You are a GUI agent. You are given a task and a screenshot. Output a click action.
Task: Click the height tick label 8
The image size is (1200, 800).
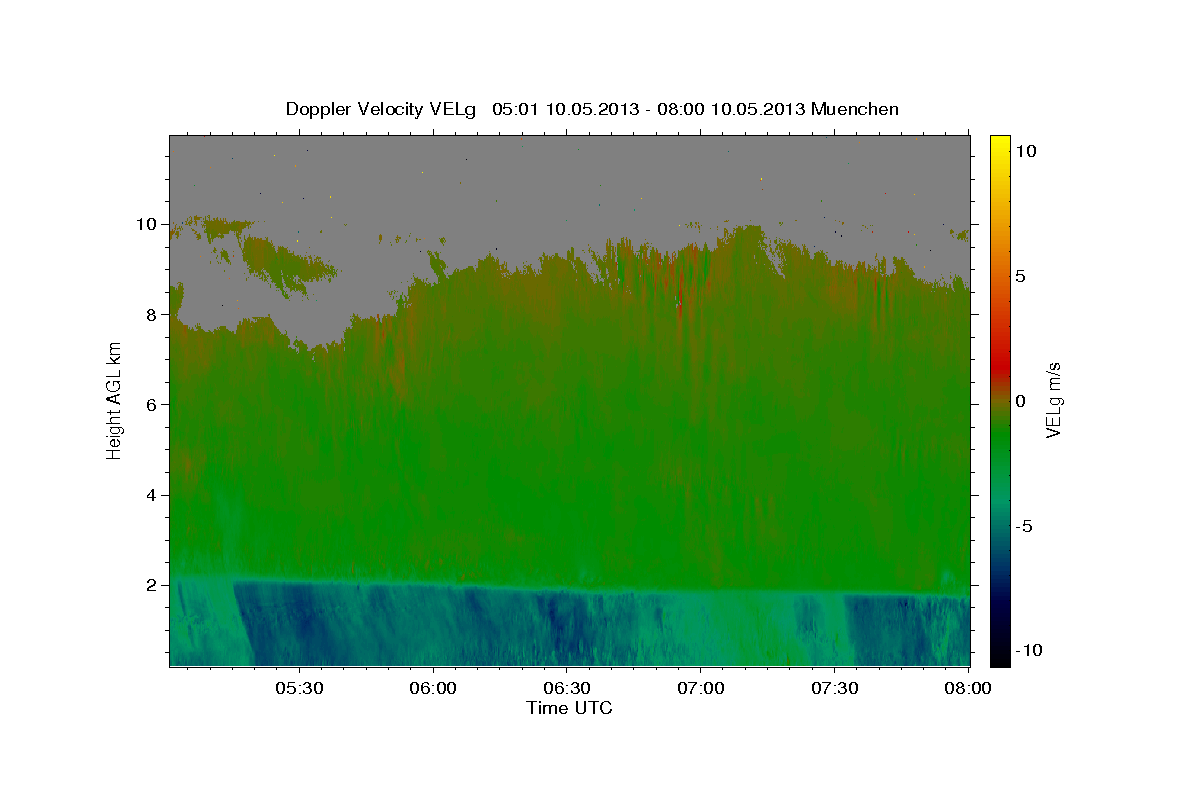tap(150, 314)
